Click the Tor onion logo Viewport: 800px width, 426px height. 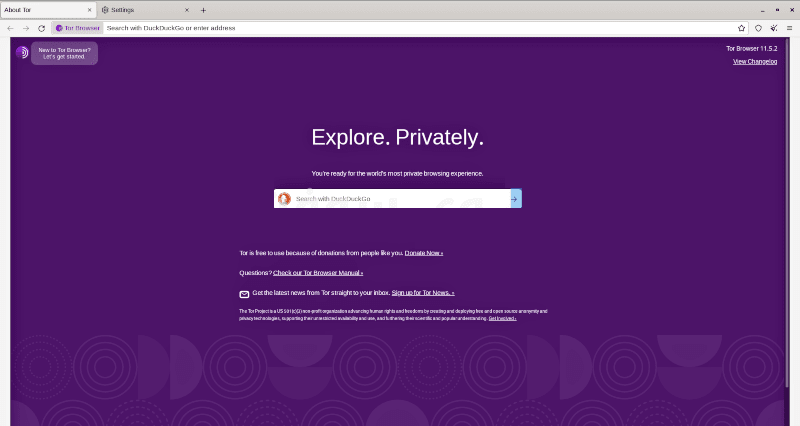22,52
